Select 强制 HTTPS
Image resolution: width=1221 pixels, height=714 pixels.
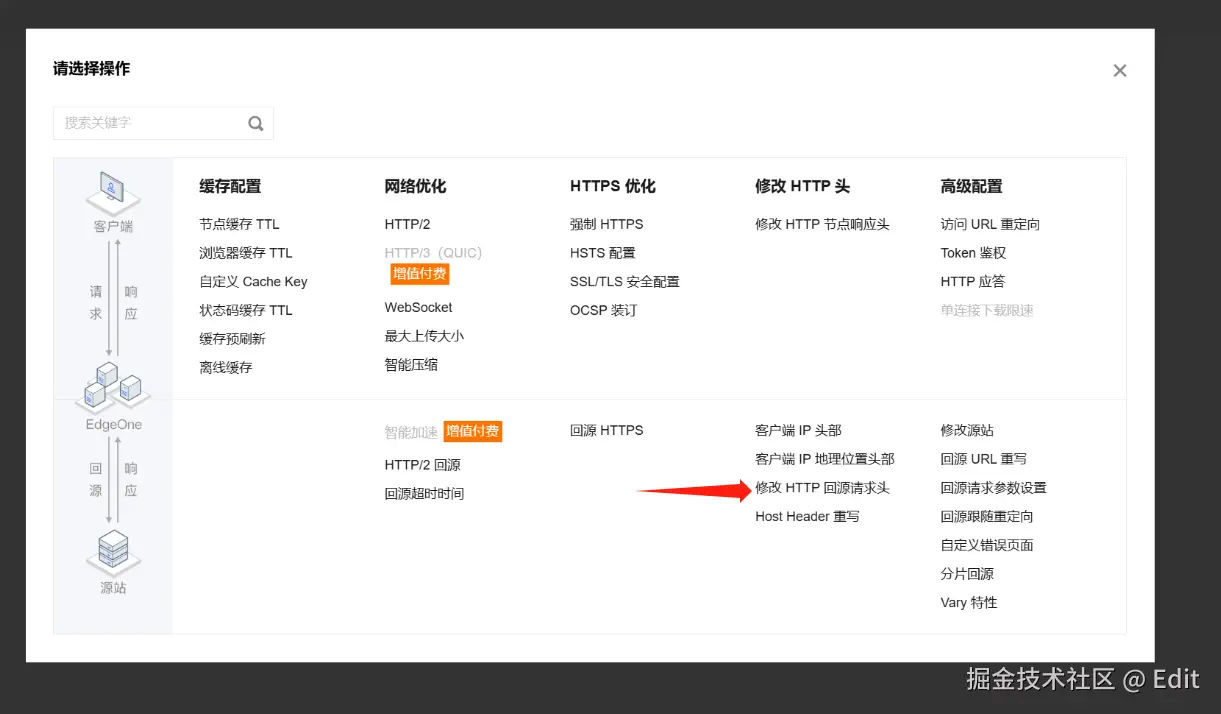pos(607,224)
